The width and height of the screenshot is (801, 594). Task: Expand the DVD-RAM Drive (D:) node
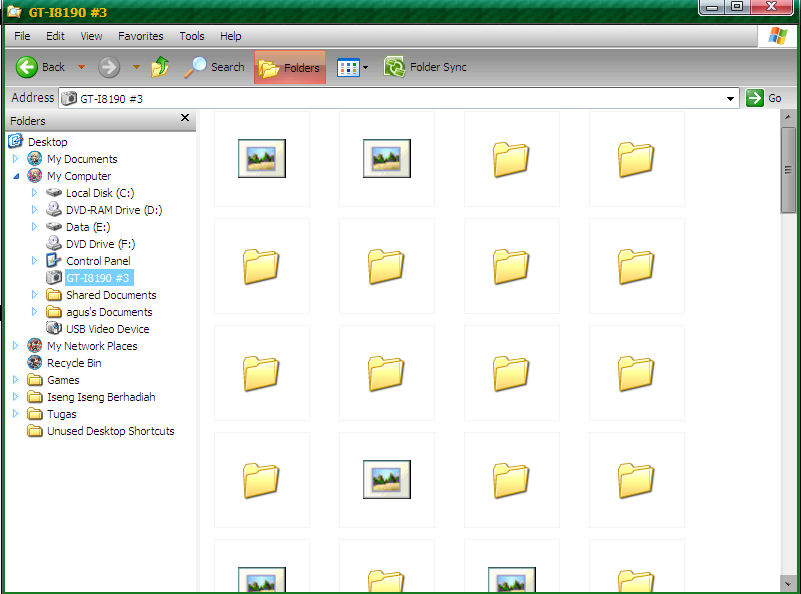(x=34, y=209)
